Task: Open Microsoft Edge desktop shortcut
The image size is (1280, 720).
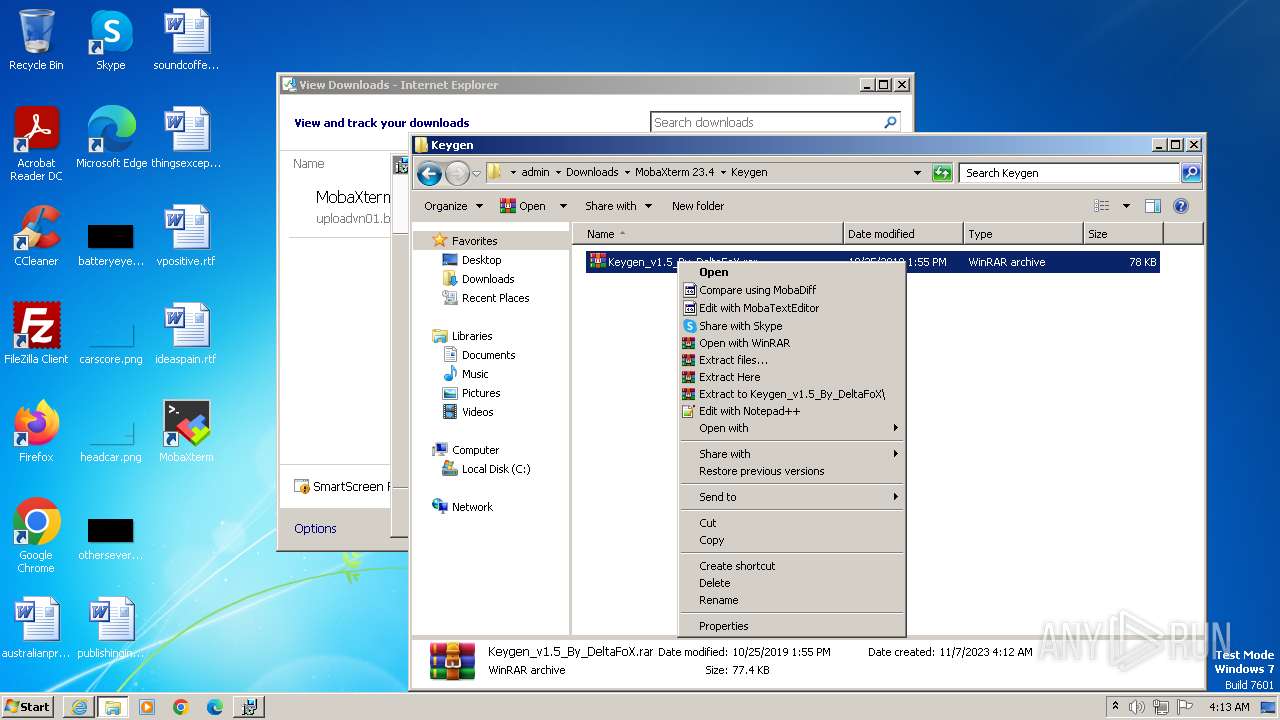Action: (111, 138)
